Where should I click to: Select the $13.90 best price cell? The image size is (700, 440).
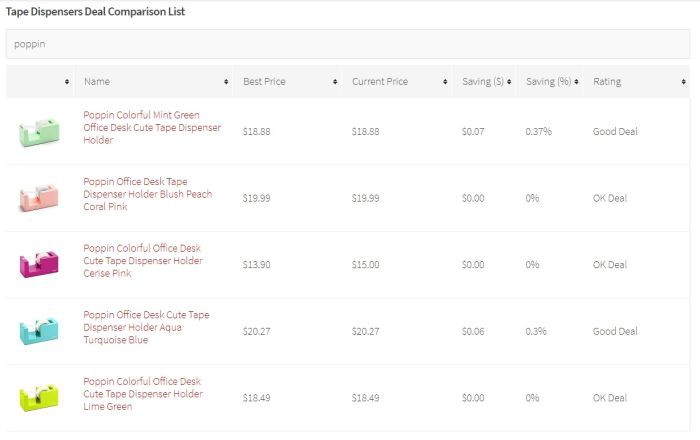tap(256, 265)
